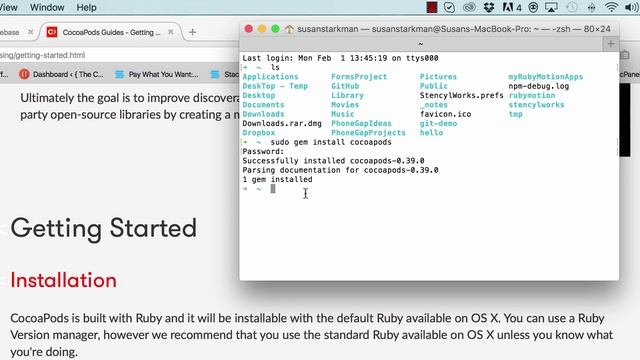Image resolution: width=640 pixels, height=360 pixels.
Task: Click 'Desktop - Temp' in Terminal output
Action: point(275,86)
